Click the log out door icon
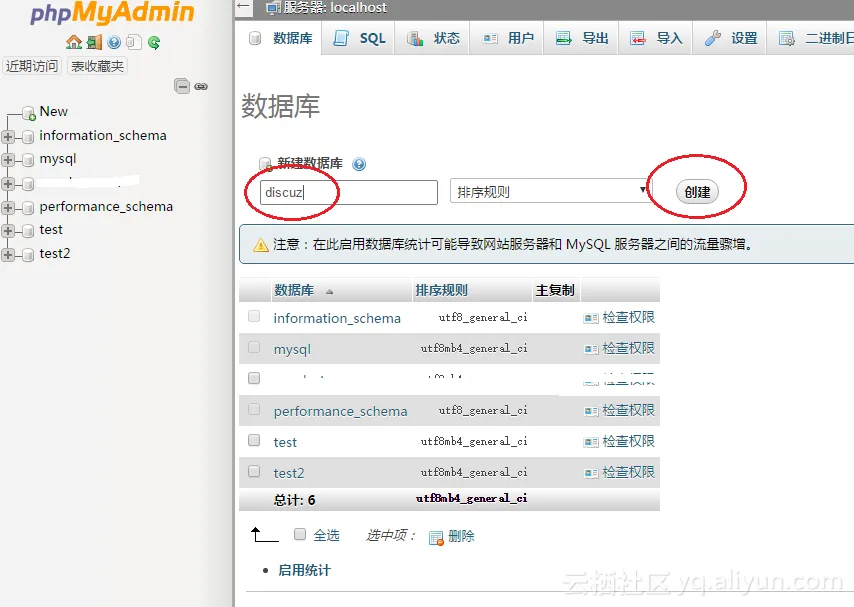854x607 pixels. tap(95, 42)
